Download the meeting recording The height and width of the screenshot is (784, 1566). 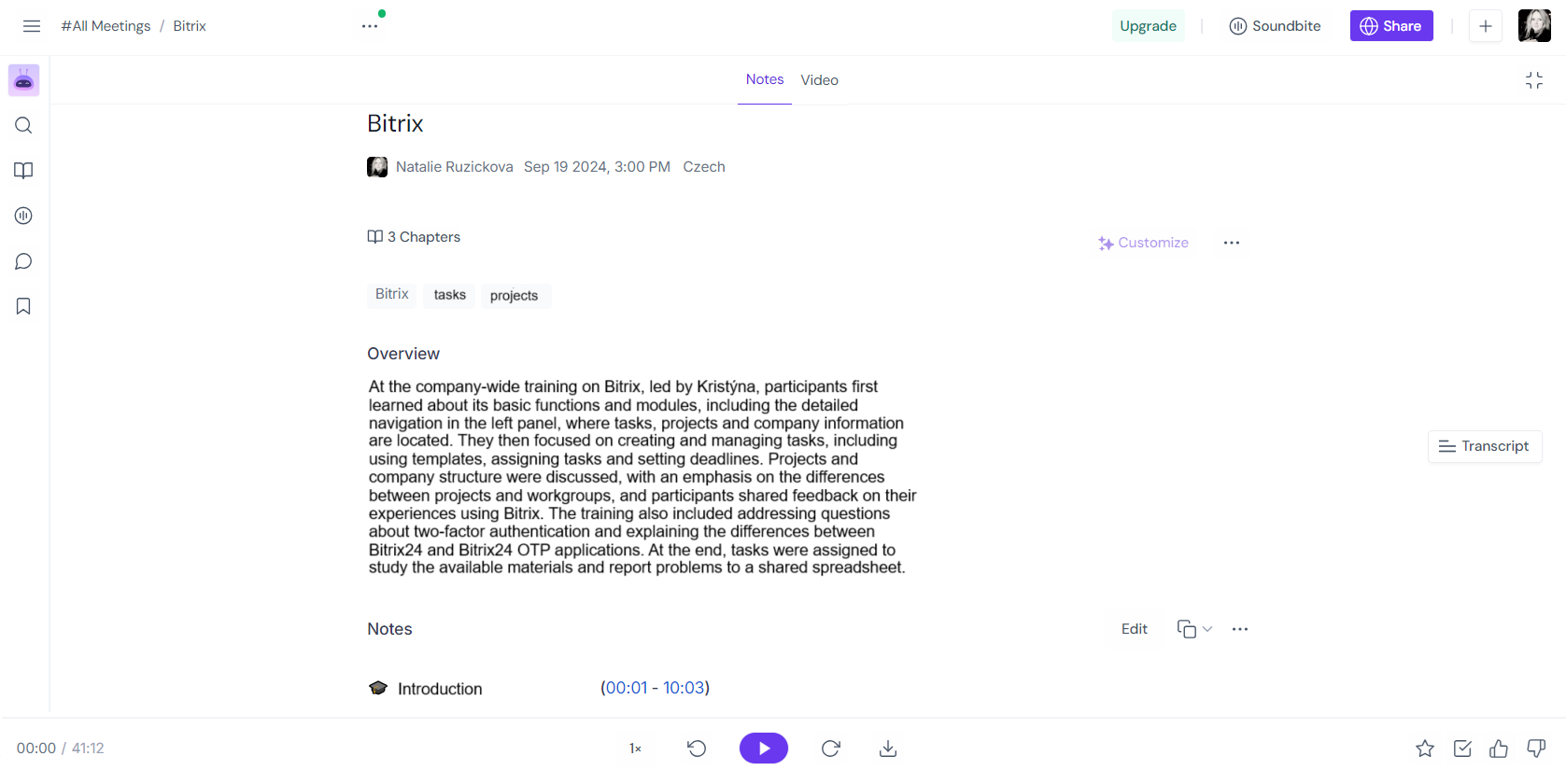888,749
